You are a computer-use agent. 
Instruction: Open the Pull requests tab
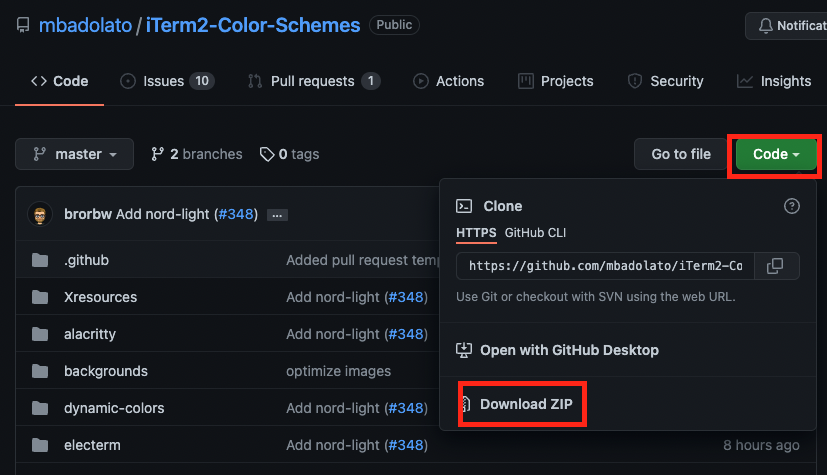314,81
